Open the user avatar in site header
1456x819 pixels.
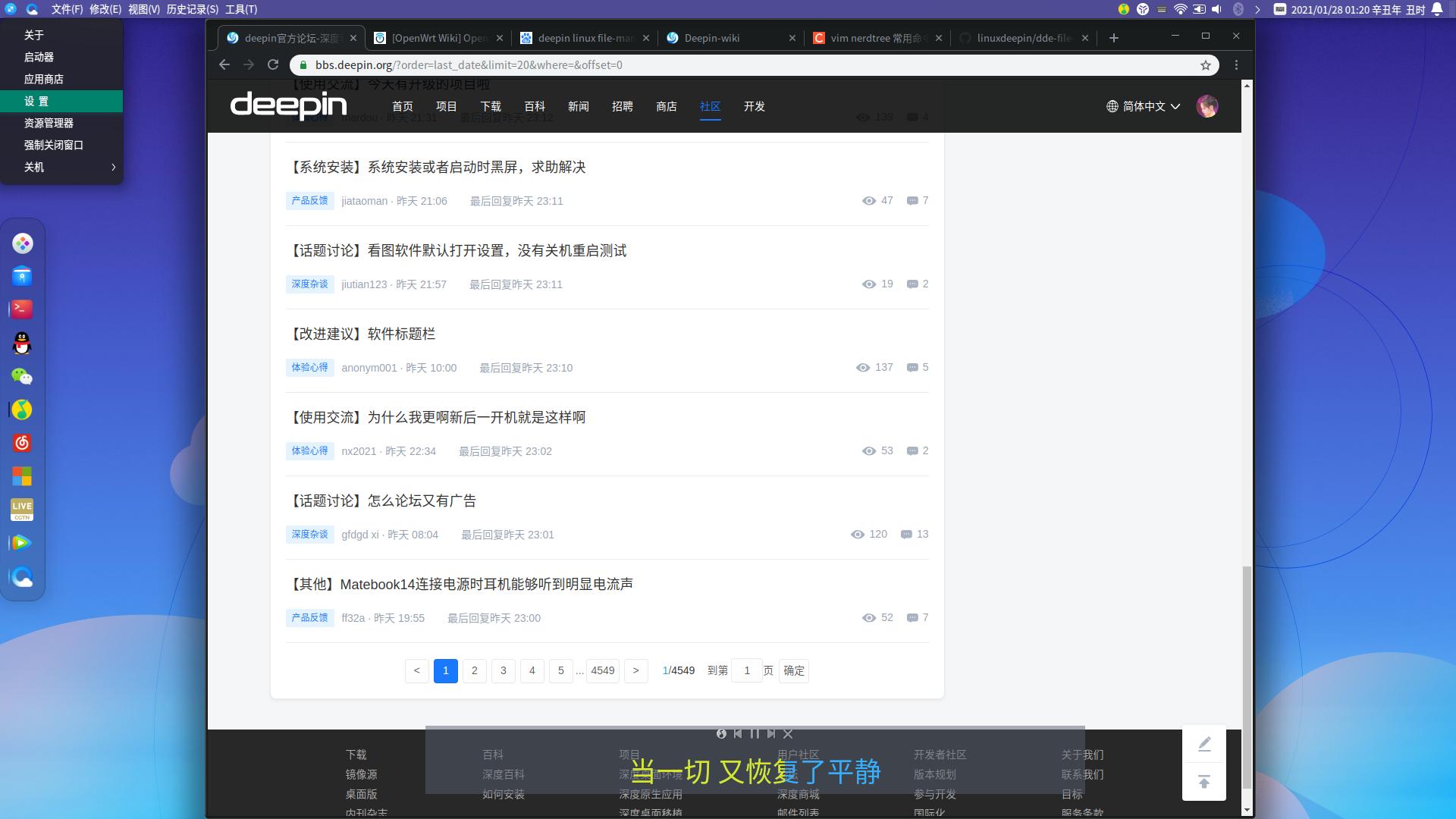[1207, 106]
